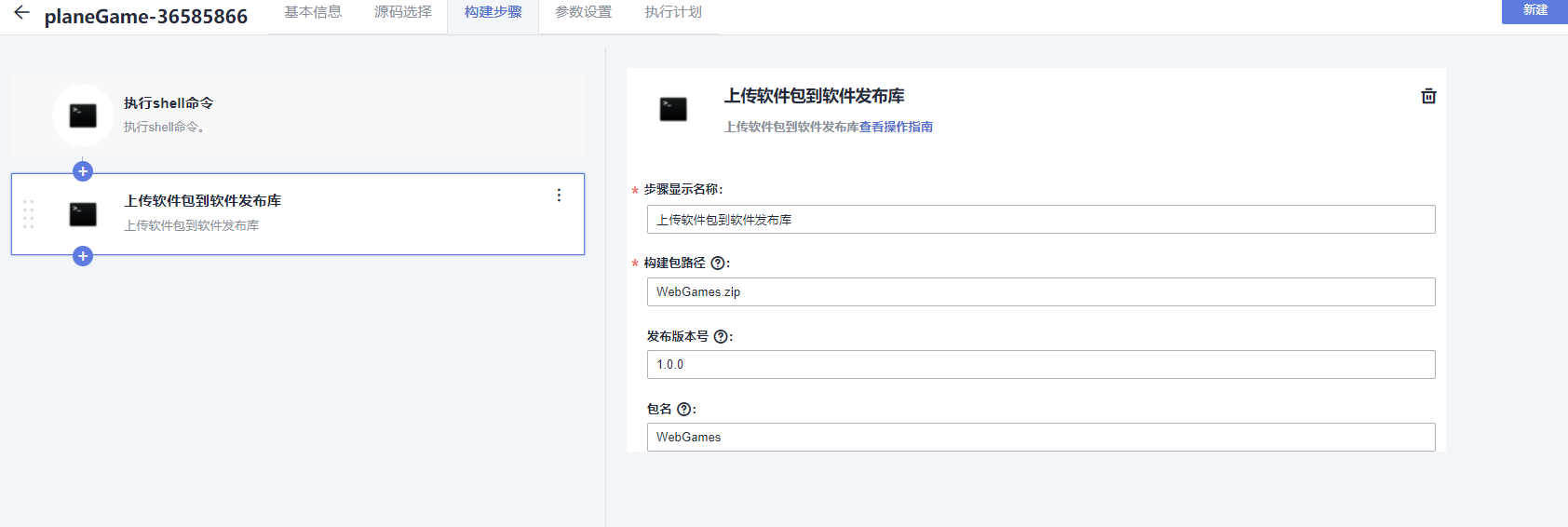The width and height of the screenshot is (1568, 527).
Task: Add a step below 上传软件包到软件发布库
Action: pos(83,256)
